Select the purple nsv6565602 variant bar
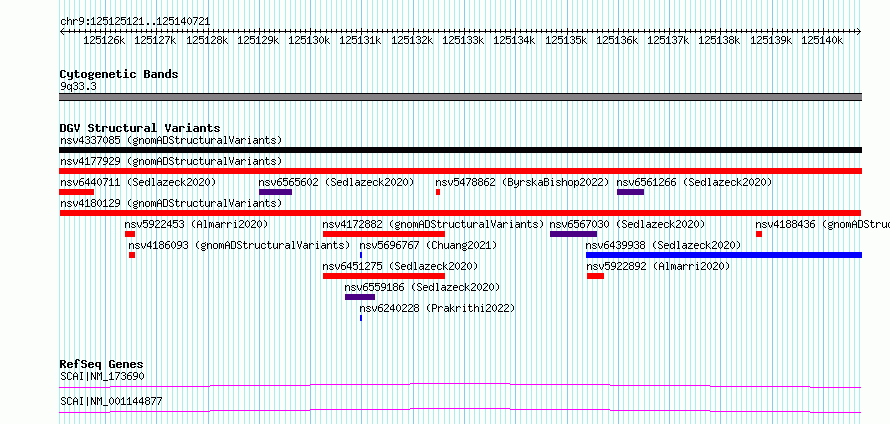 275,192
